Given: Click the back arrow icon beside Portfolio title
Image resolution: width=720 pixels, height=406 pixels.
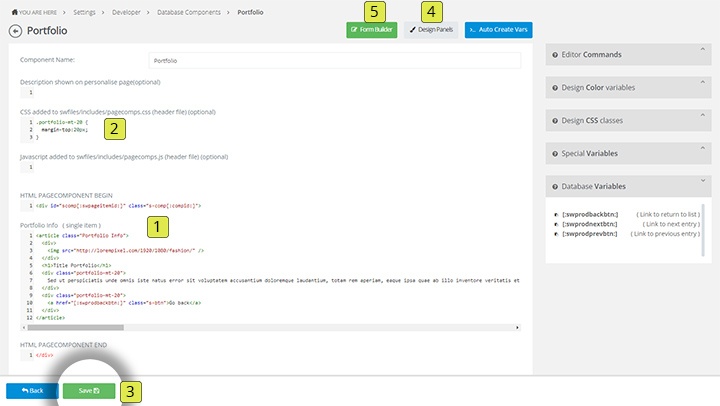Looking at the screenshot, I should [x=15, y=31].
